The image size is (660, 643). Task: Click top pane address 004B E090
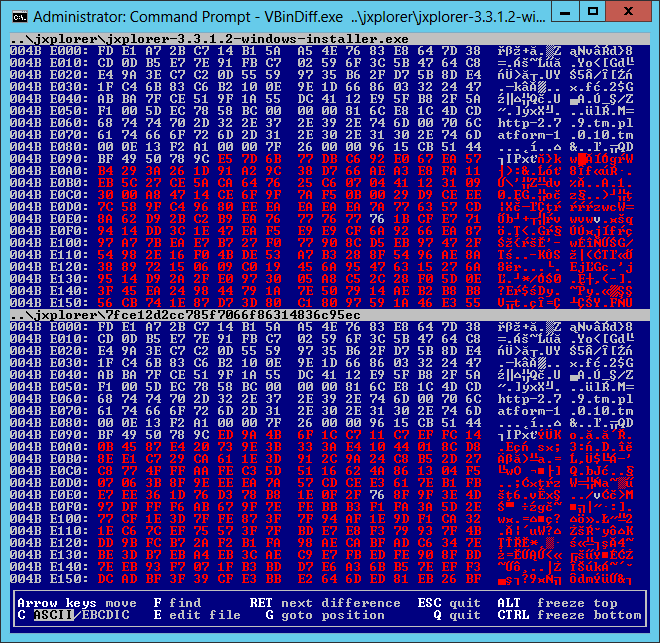click(49, 159)
